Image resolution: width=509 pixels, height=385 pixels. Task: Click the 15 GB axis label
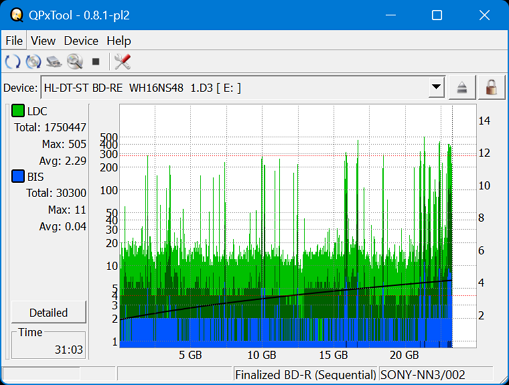coord(333,355)
